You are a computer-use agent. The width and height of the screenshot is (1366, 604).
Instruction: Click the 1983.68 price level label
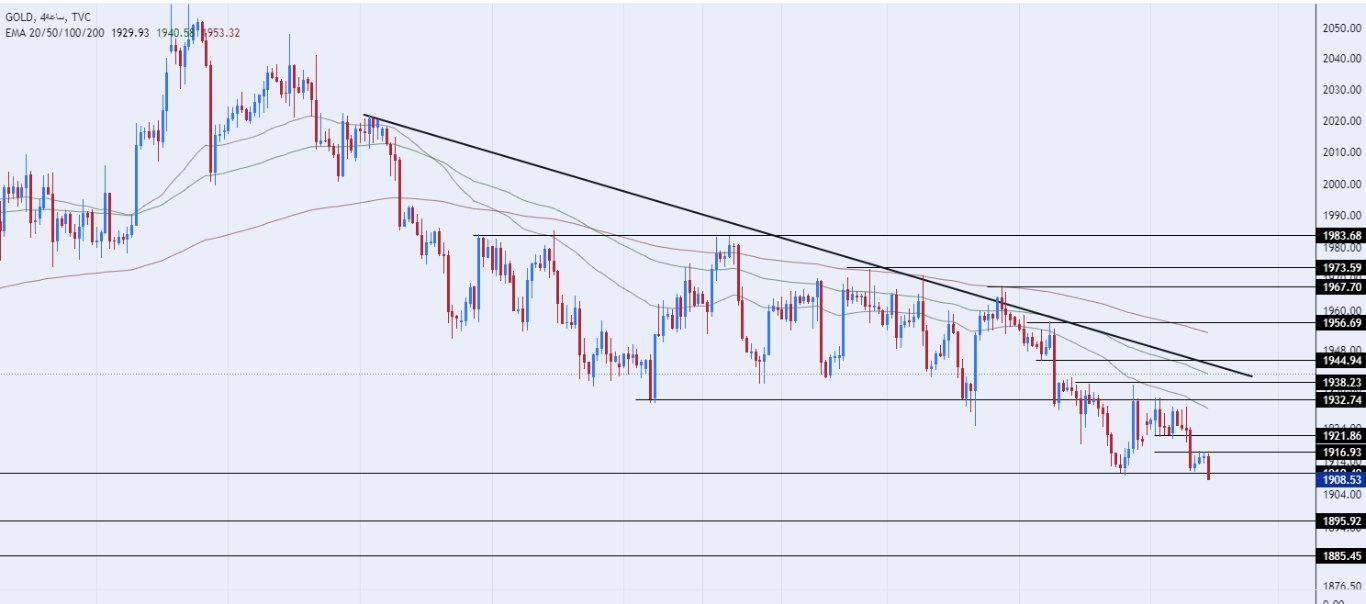click(1341, 236)
